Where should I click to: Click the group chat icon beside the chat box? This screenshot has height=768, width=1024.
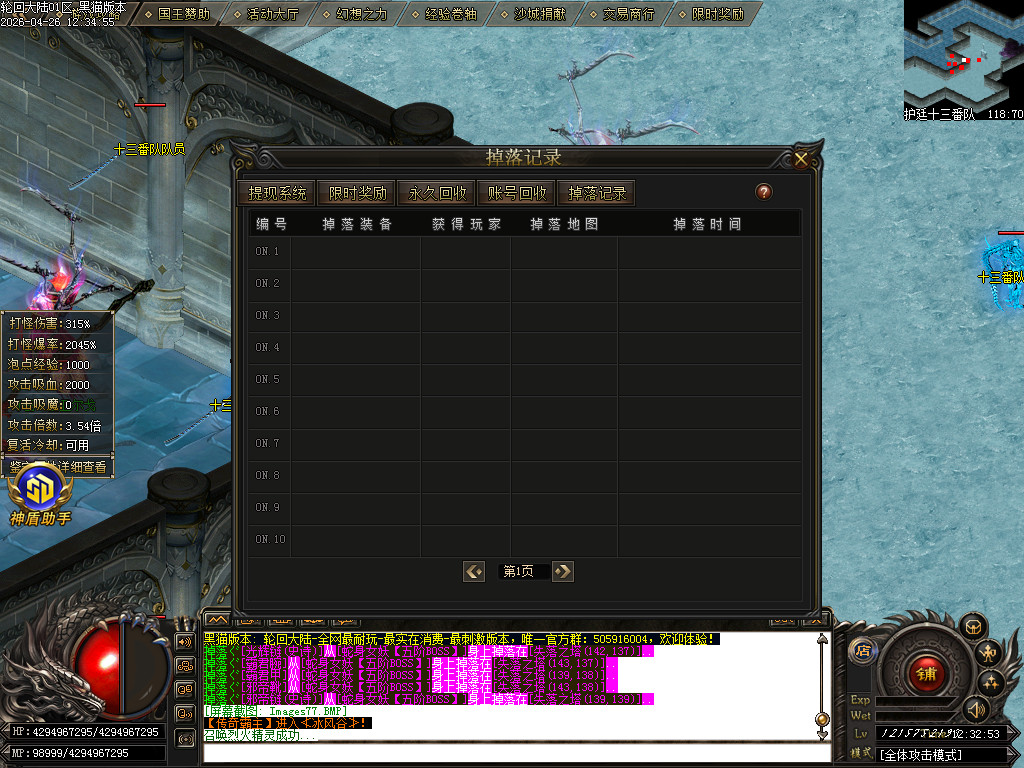pos(183,668)
